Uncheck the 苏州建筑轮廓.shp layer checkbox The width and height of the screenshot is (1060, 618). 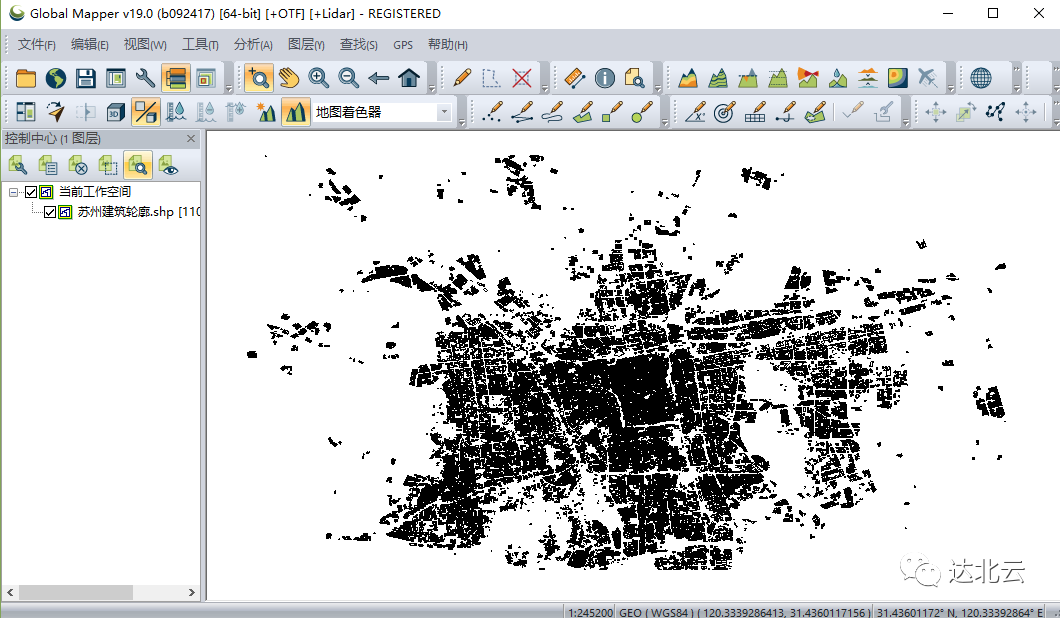pos(50,212)
